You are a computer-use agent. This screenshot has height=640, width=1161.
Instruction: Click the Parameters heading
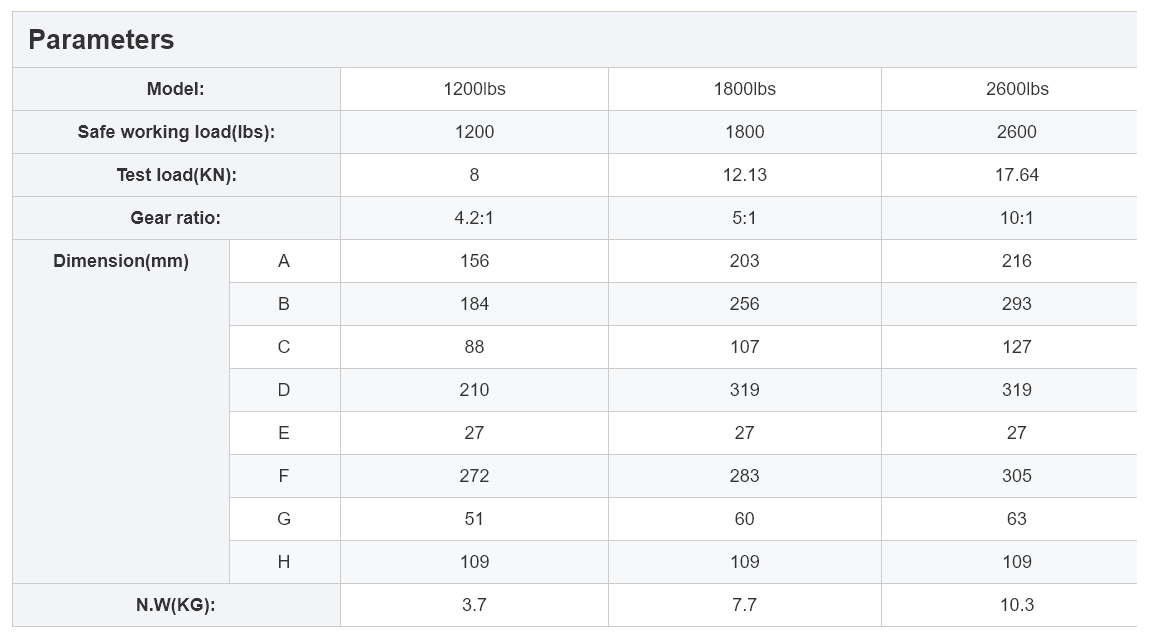[101, 40]
